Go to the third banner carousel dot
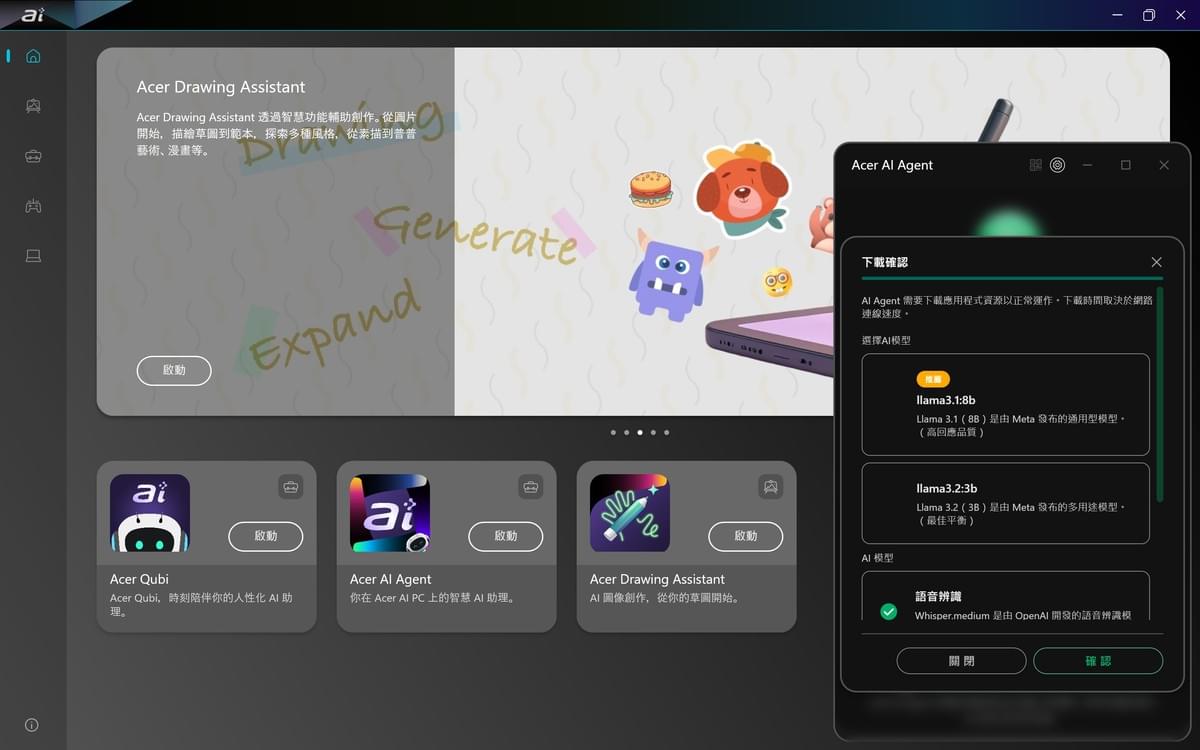 coord(640,433)
